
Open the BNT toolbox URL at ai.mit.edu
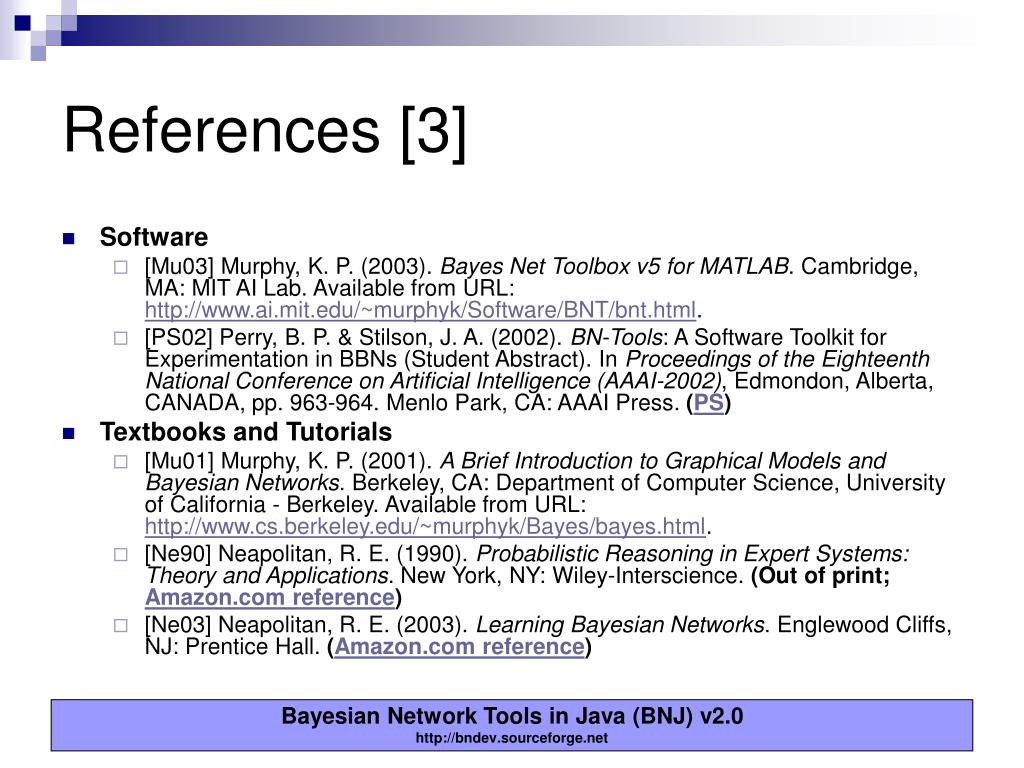point(421,310)
